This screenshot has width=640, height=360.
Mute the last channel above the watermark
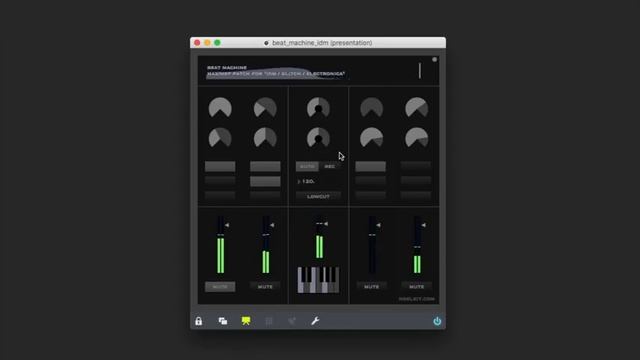416,287
